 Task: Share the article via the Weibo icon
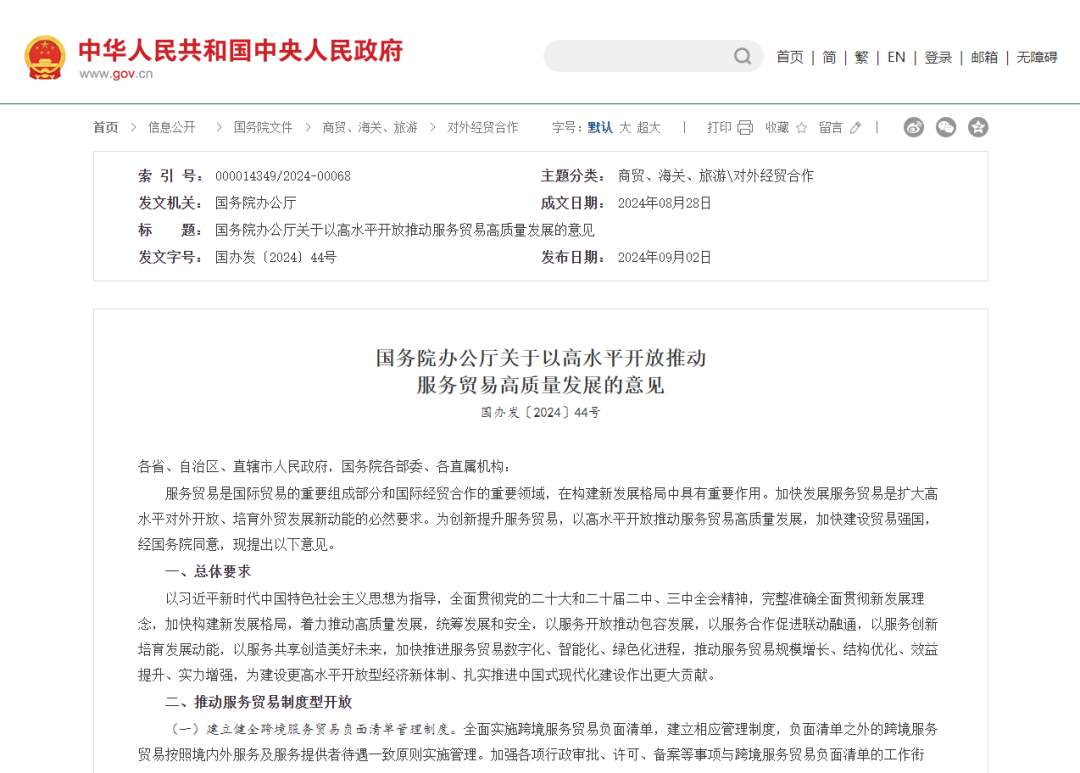913,127
